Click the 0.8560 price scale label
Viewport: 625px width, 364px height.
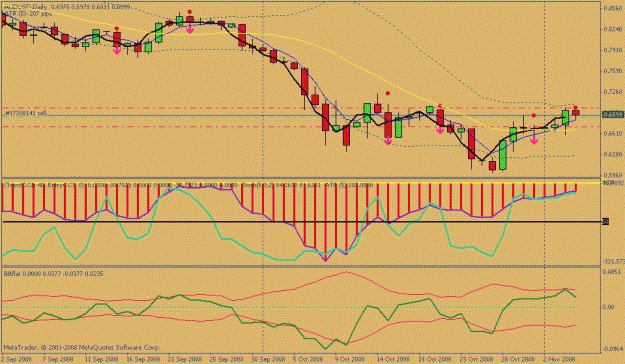[613, 8]
